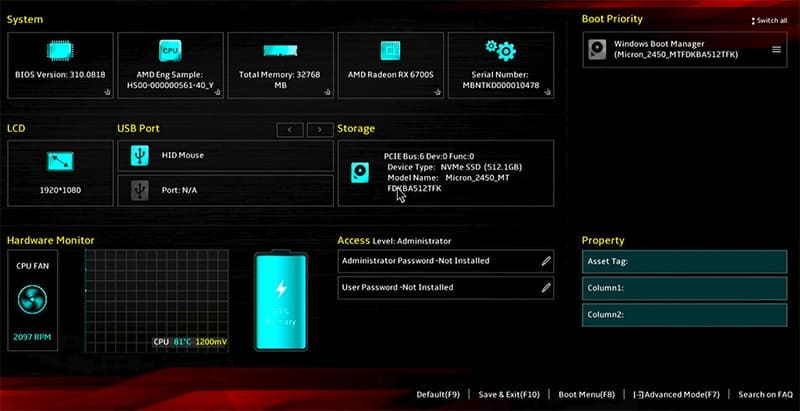Click the NVMe SSD storage disk icon
This screenshot has width=800, height=411.
click(359, 172)
